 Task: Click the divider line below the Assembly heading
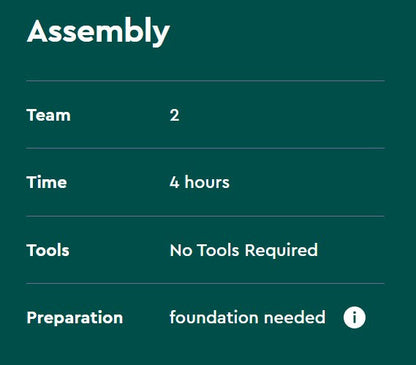click(205, 81)
